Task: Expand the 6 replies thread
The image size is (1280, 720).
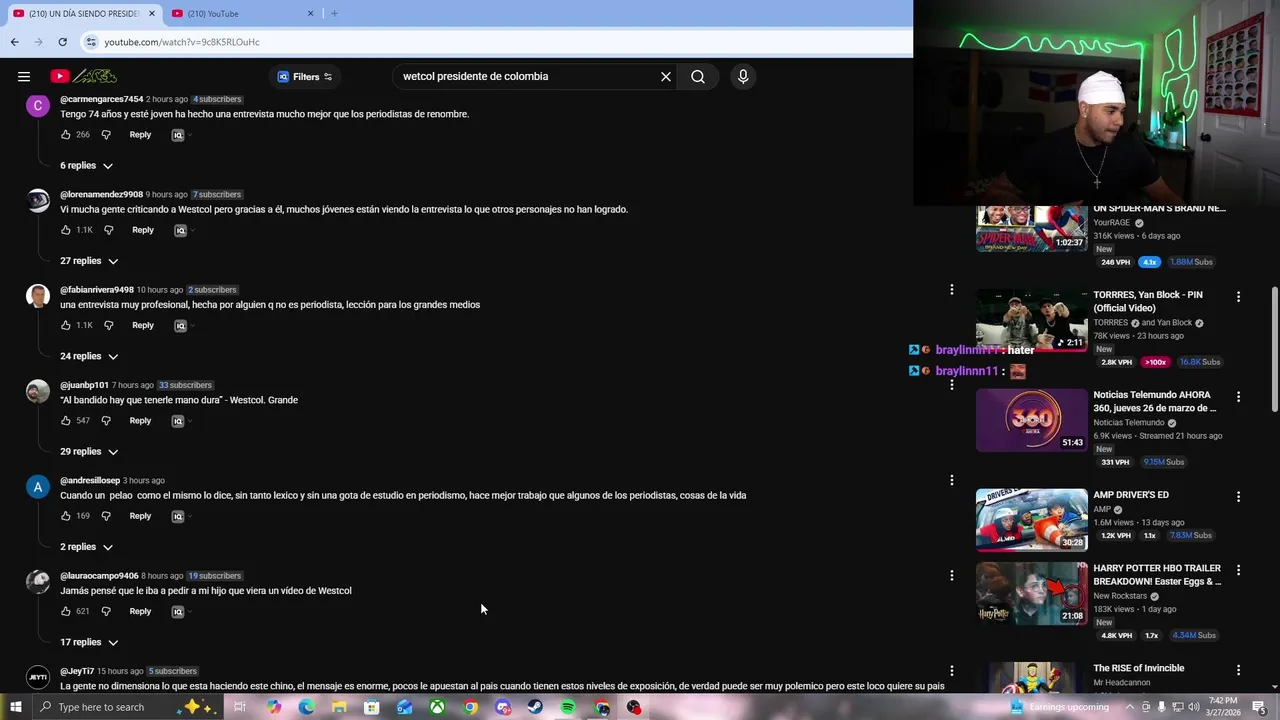Action: coord(86,166)
